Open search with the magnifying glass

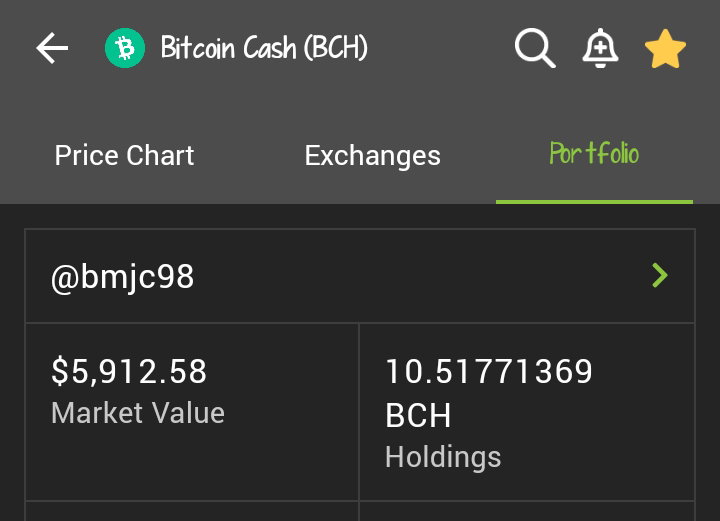coord(535,48)
